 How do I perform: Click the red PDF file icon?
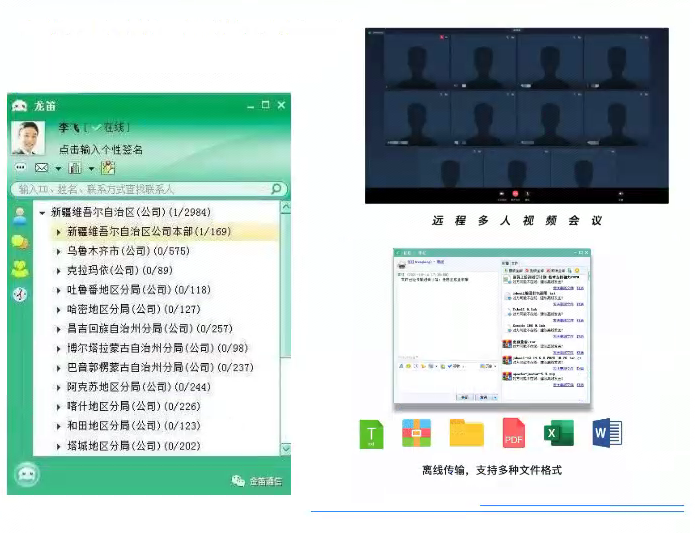[x=513, y=433]
